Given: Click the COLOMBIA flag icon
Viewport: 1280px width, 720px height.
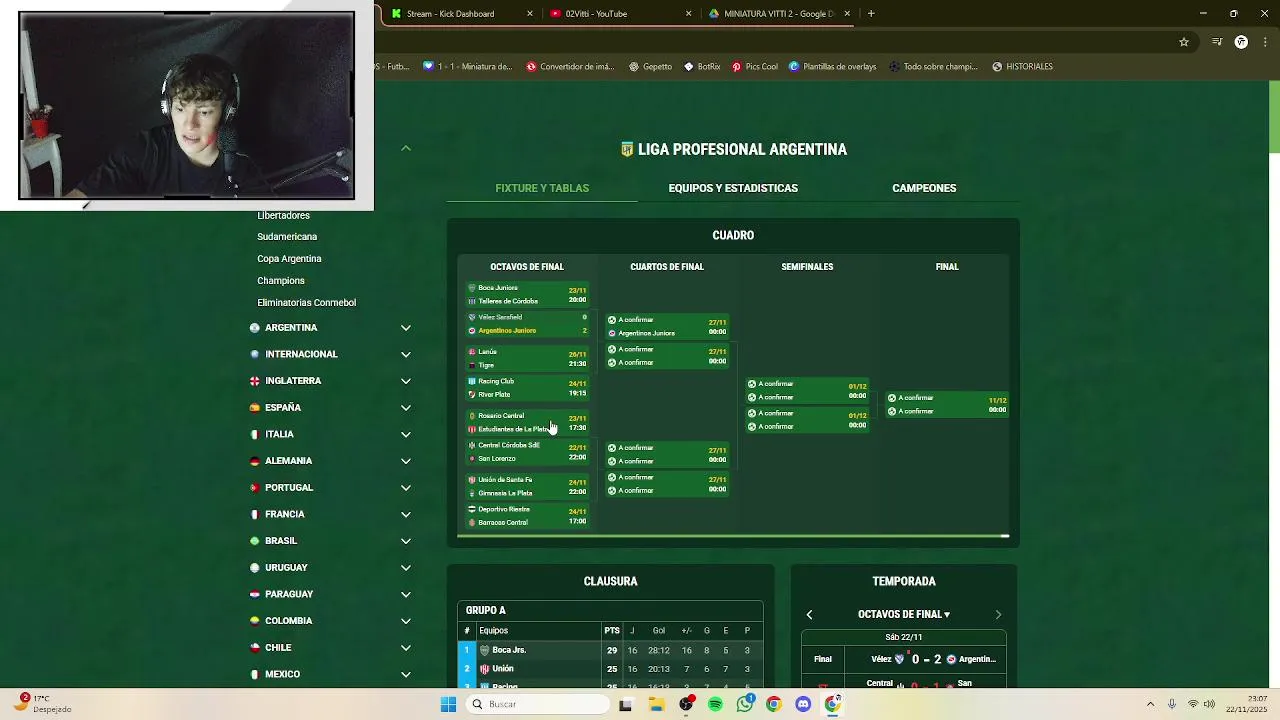Looking at the screenshot, I should (255, 621).
